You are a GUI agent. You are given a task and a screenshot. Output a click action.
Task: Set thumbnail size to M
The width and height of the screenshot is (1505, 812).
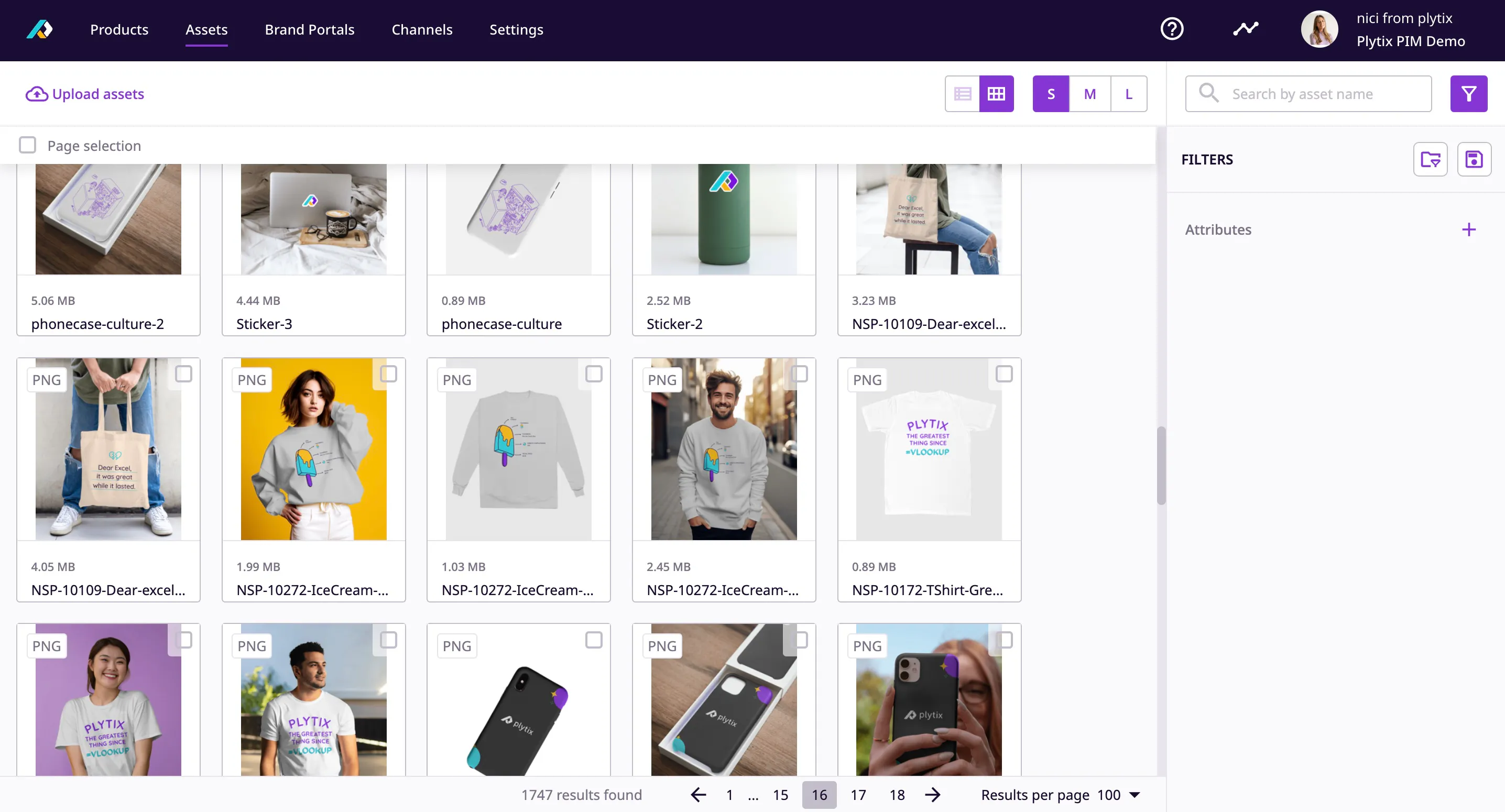tap(1089, 93)
